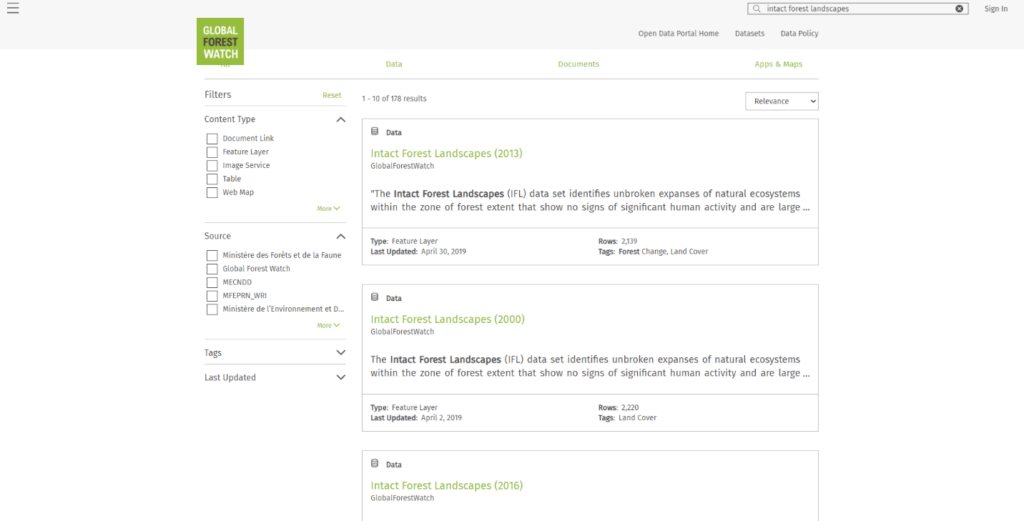Viewport: 1024px width, 521px height.
Task: Clear the search with the X icon
Action: (x=959, y=9)
